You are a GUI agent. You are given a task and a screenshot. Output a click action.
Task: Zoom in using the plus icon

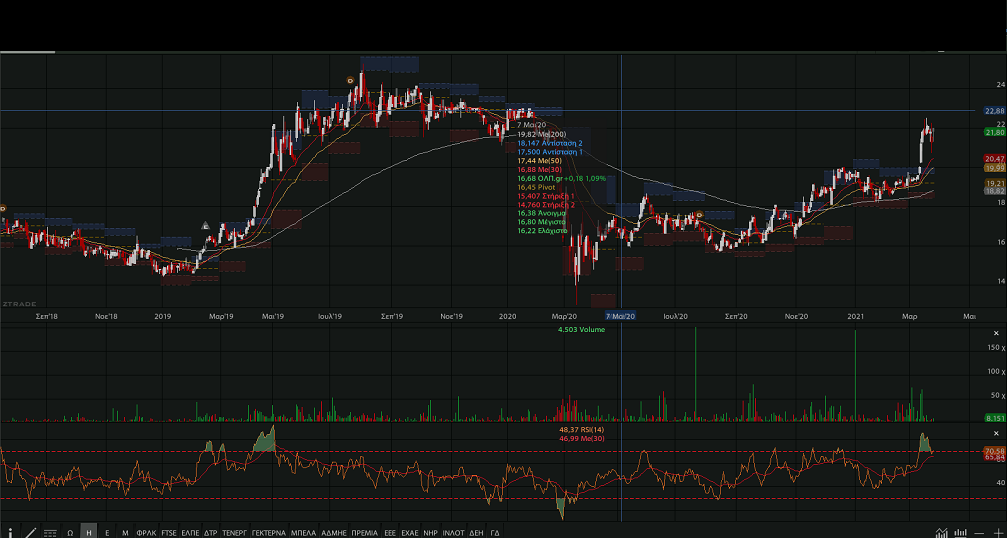tap(998, 532)
